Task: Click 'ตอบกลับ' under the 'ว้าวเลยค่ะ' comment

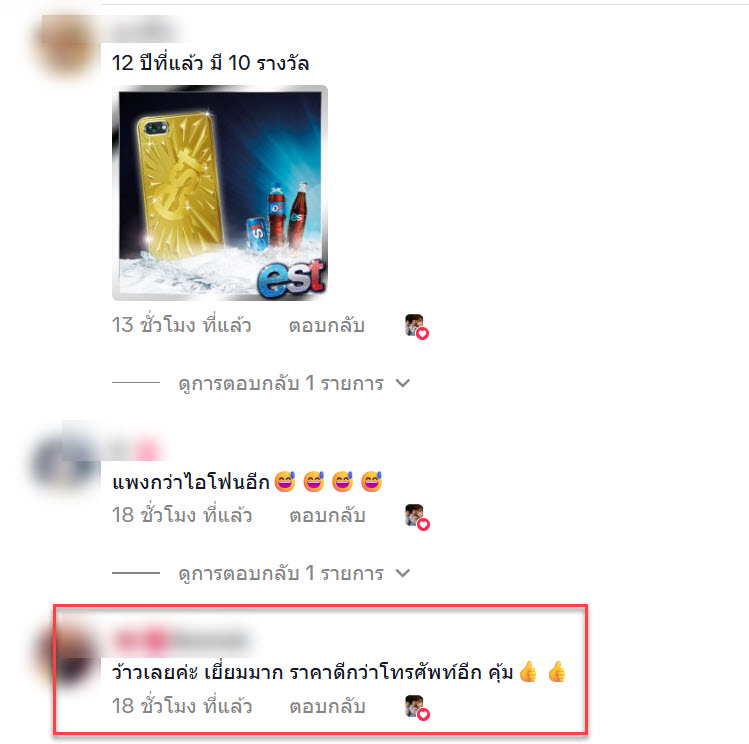Action: click(x=327, y=706)
